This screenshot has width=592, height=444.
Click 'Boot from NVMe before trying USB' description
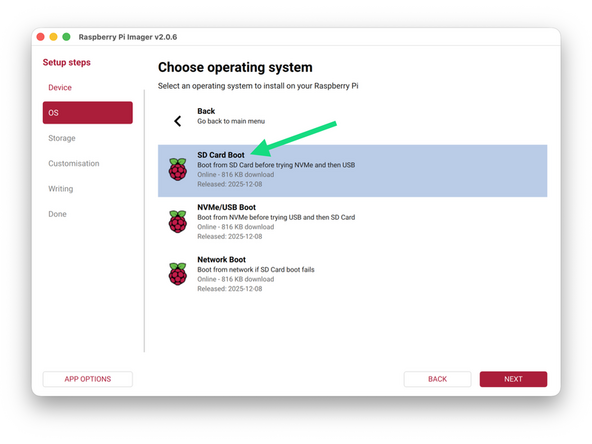coord(276,217)
